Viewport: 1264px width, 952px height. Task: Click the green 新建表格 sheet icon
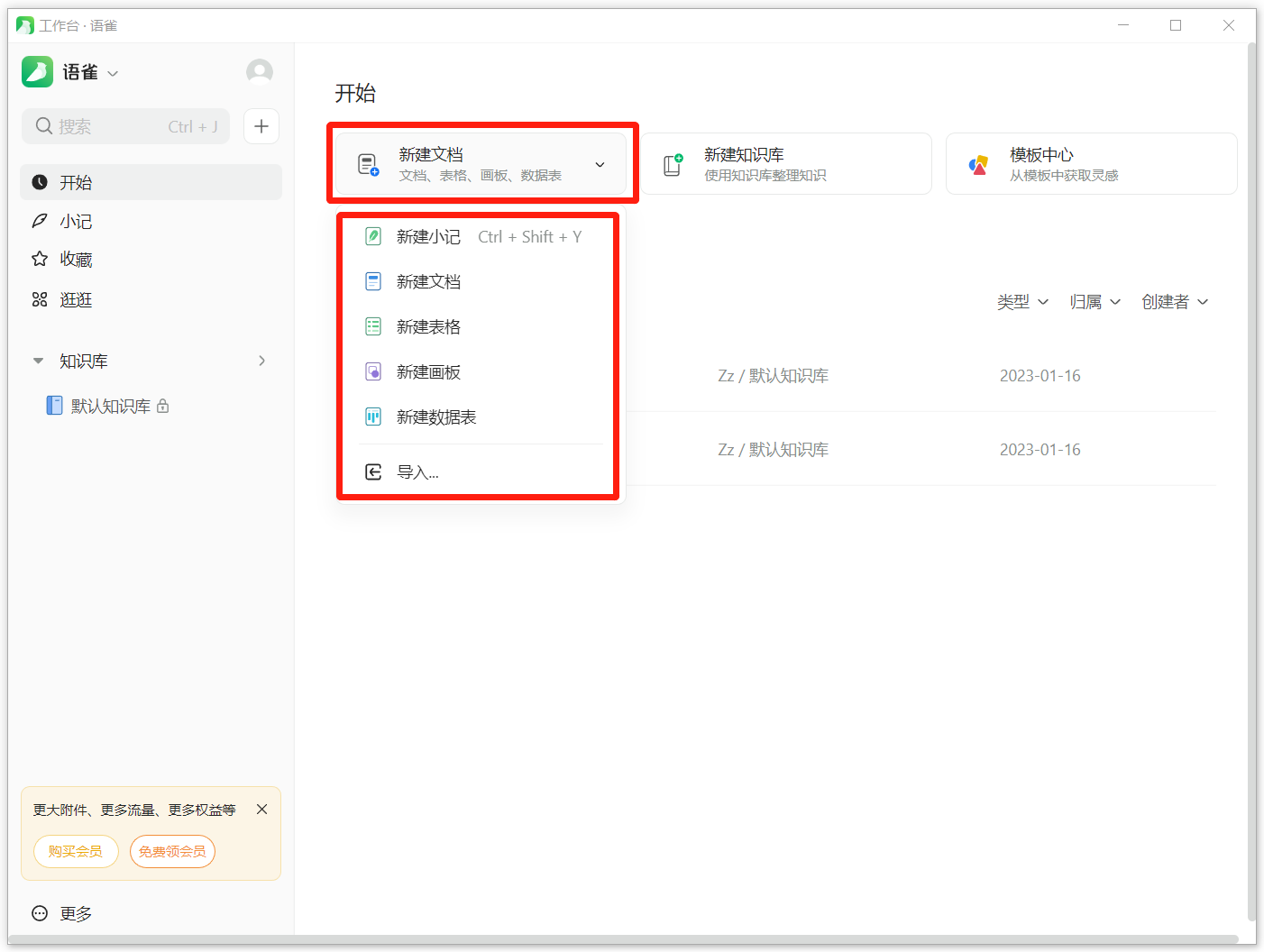(x=373, y=326)
